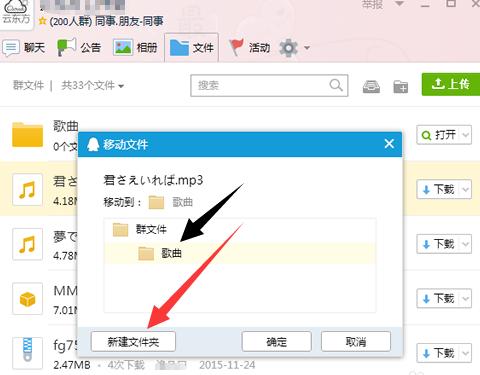Click the zip archive icon of fg7 file
480x375 pixels.
point(27,353)
